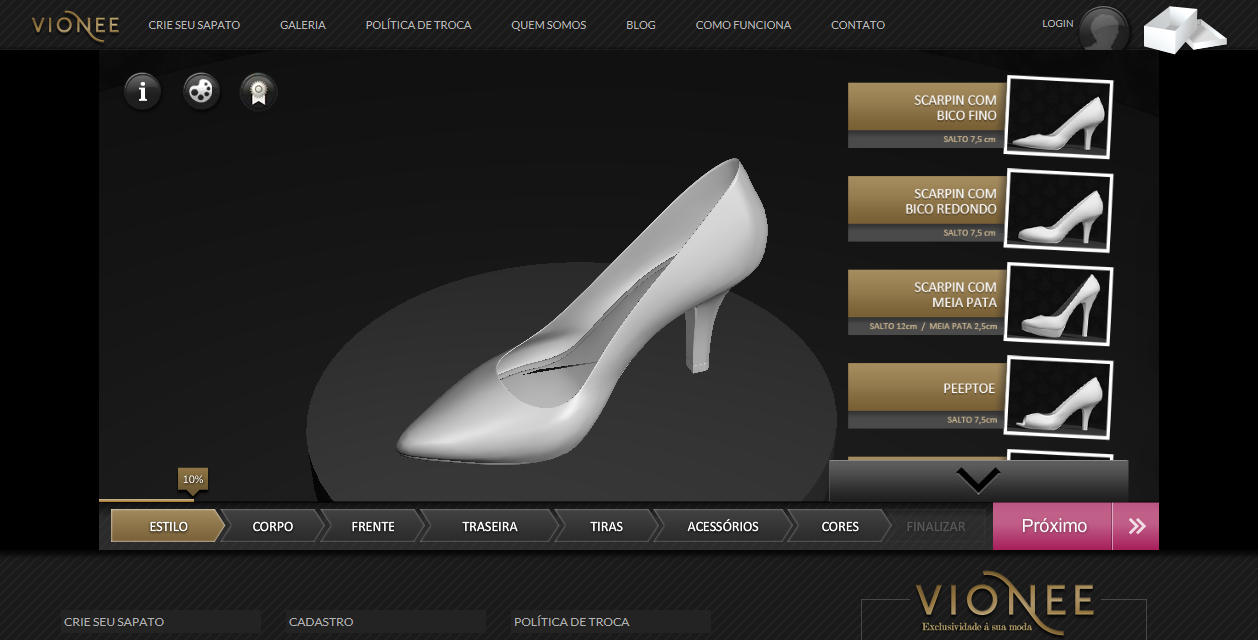Click the user avatar next to Login
Screen dimensions: 1258x640
1104,29
